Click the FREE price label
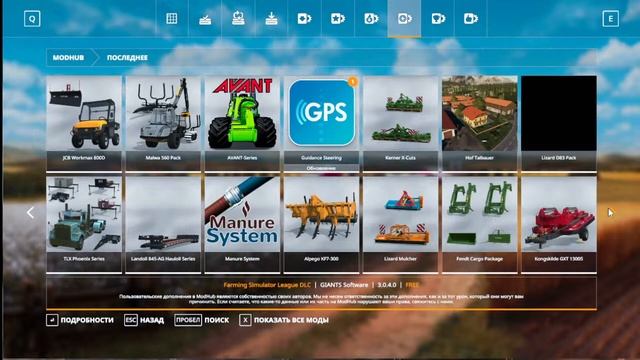 click(412, 285)
